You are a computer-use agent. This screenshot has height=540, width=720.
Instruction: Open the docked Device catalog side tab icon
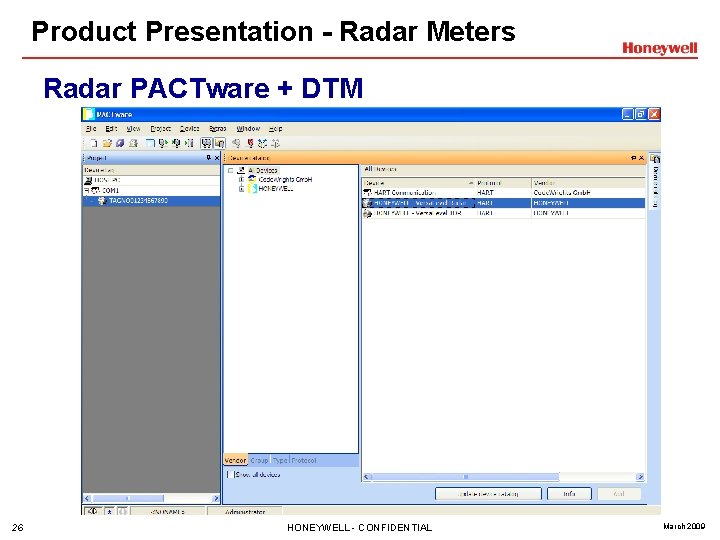point(655,159)
